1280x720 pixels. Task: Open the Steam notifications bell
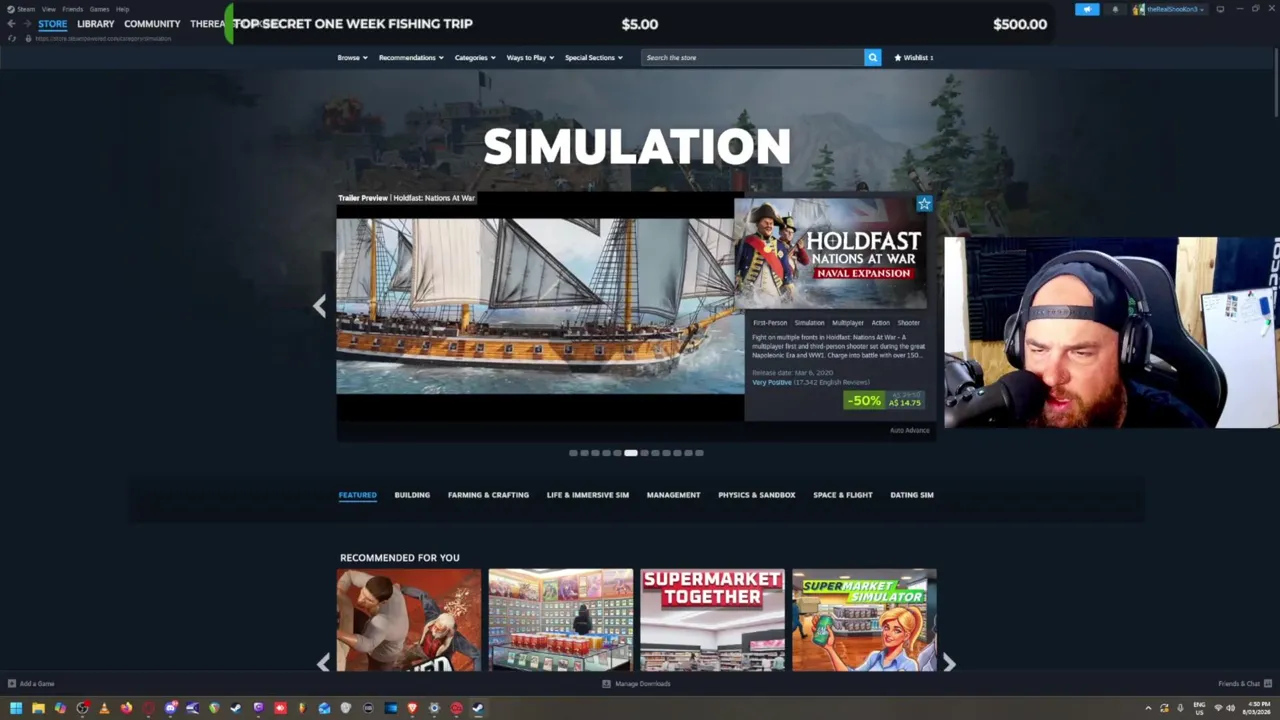tap(1115, 9)
